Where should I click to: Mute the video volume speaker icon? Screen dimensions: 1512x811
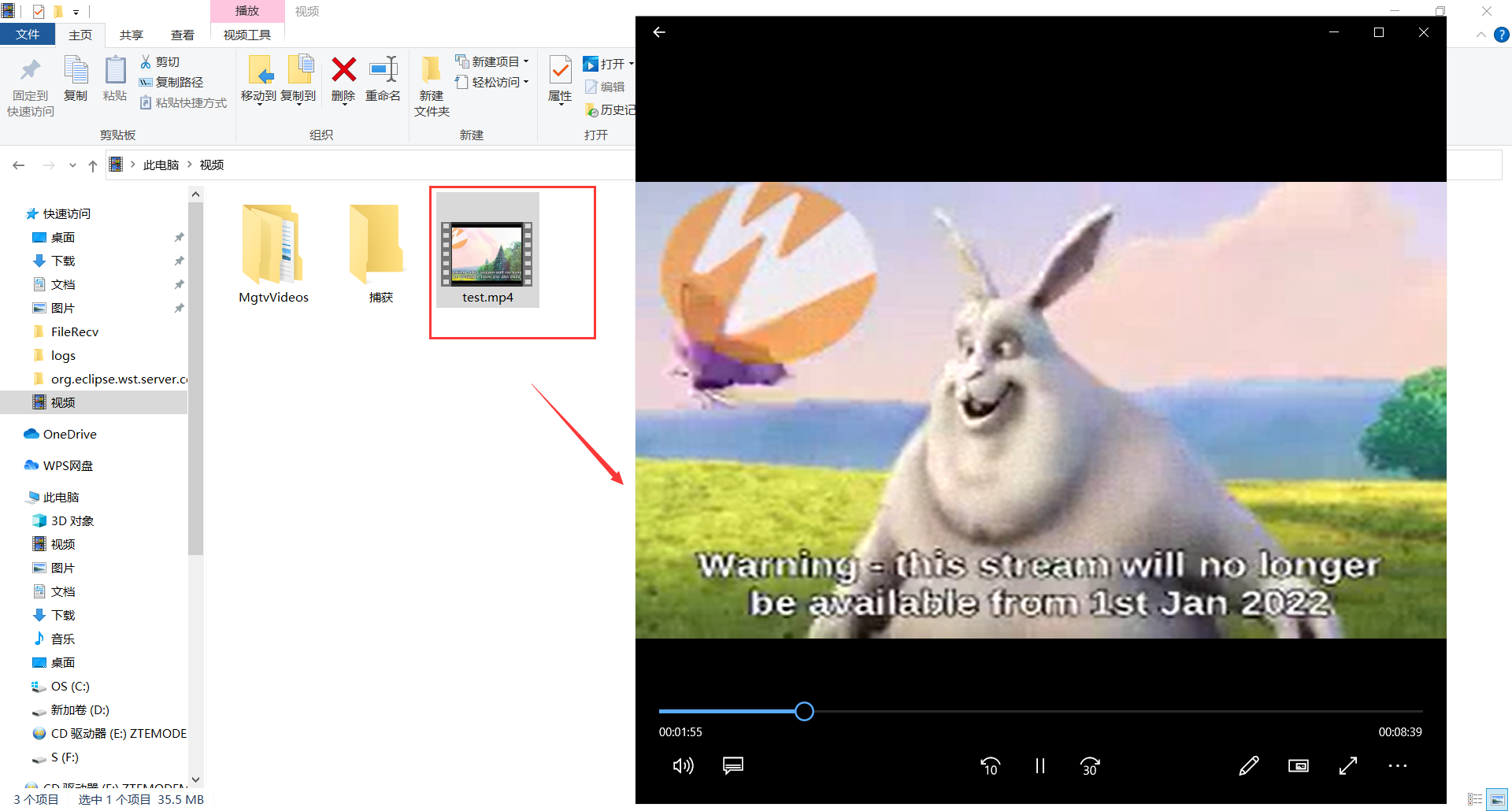click(x=683, y=765)
